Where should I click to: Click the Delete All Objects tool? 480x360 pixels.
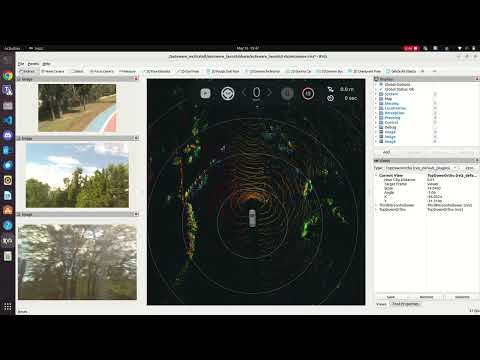pyautogui.click(x=401, y=71)
